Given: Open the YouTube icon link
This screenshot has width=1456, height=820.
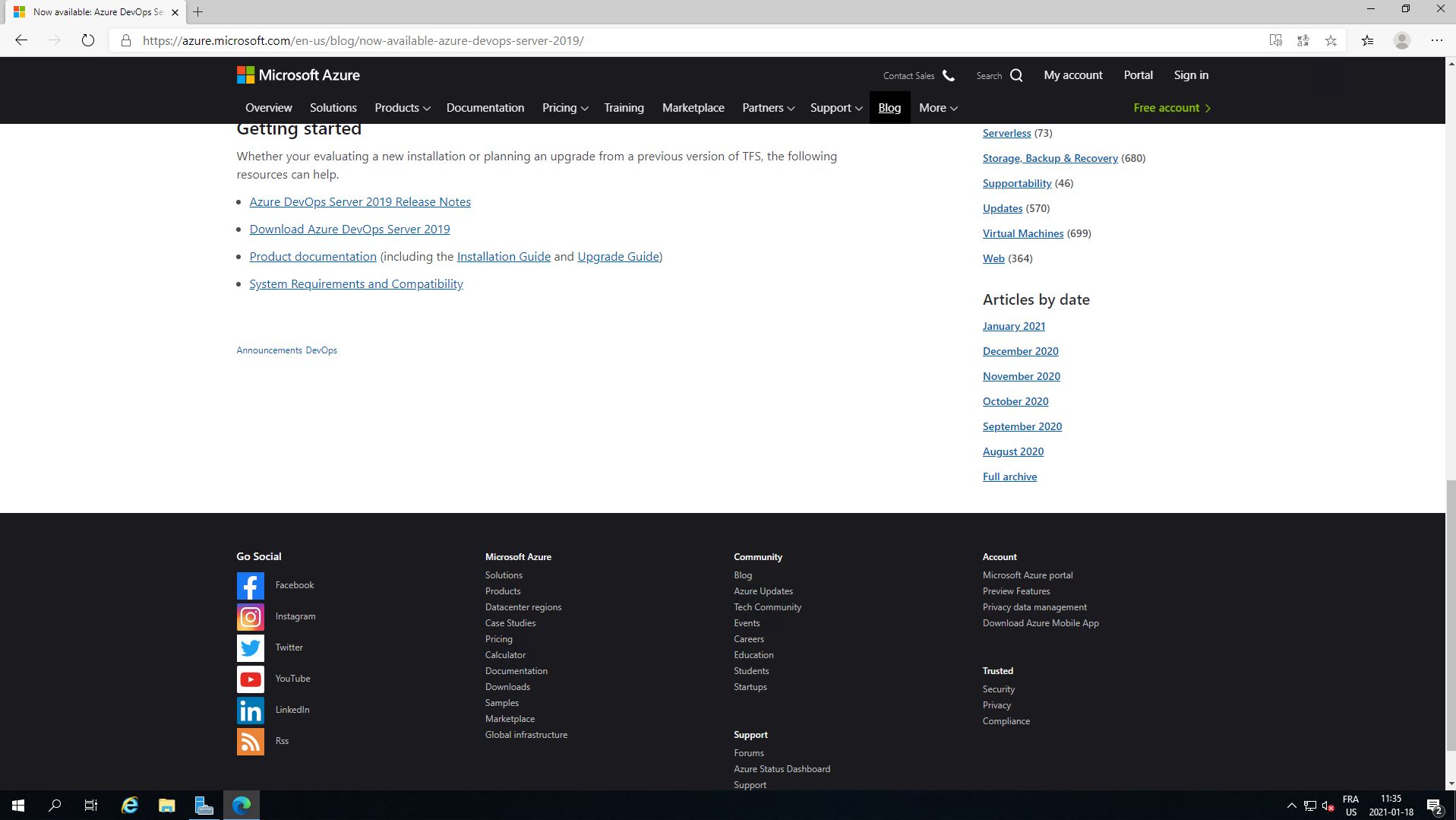Looking at the screenshot, I should (x=250, y=679).
